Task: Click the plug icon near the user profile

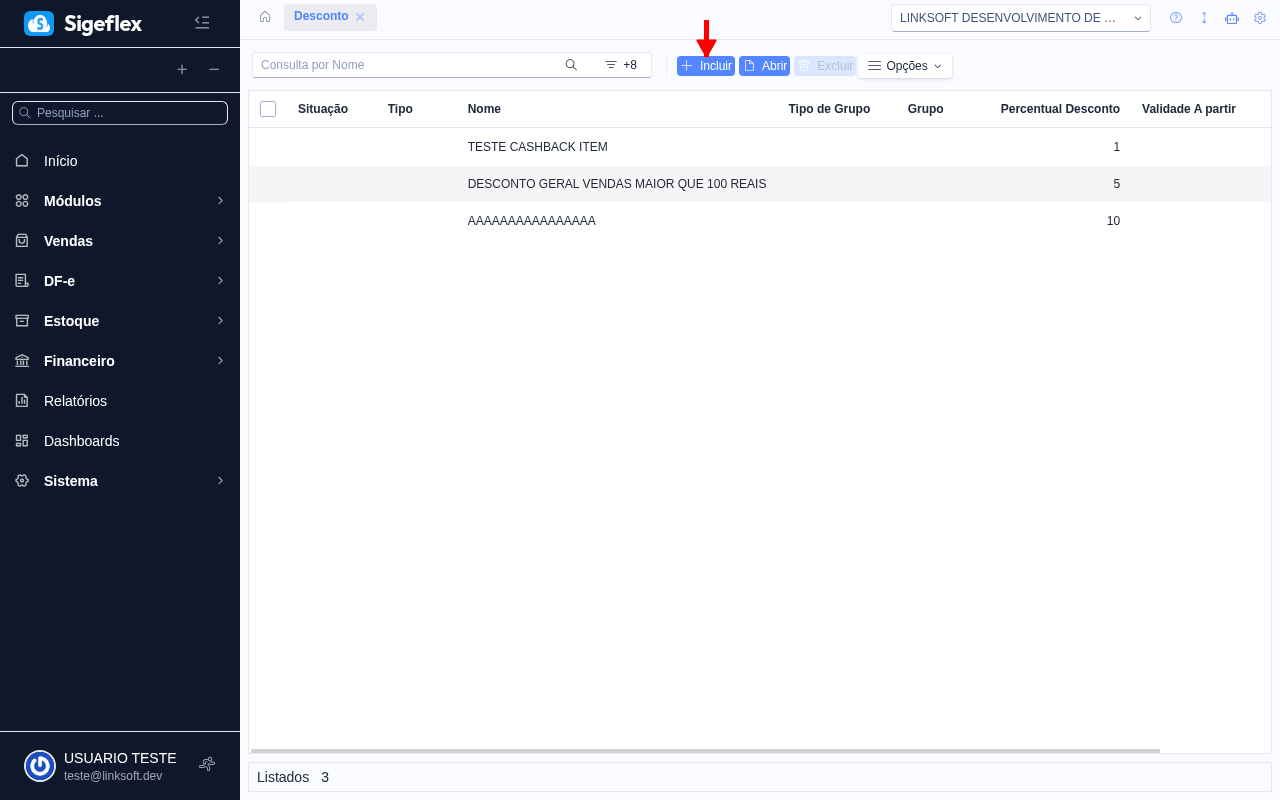Action: point(206,763)
